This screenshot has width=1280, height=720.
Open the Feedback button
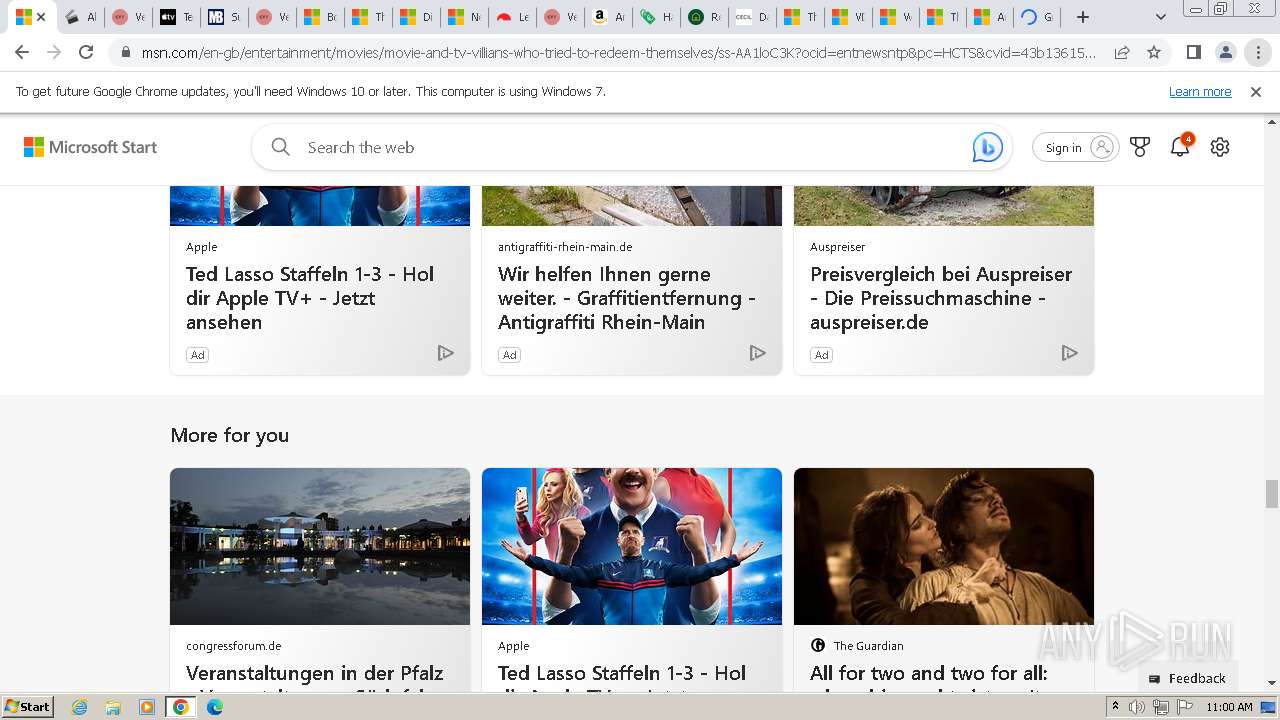click(x=1188, y=678)
